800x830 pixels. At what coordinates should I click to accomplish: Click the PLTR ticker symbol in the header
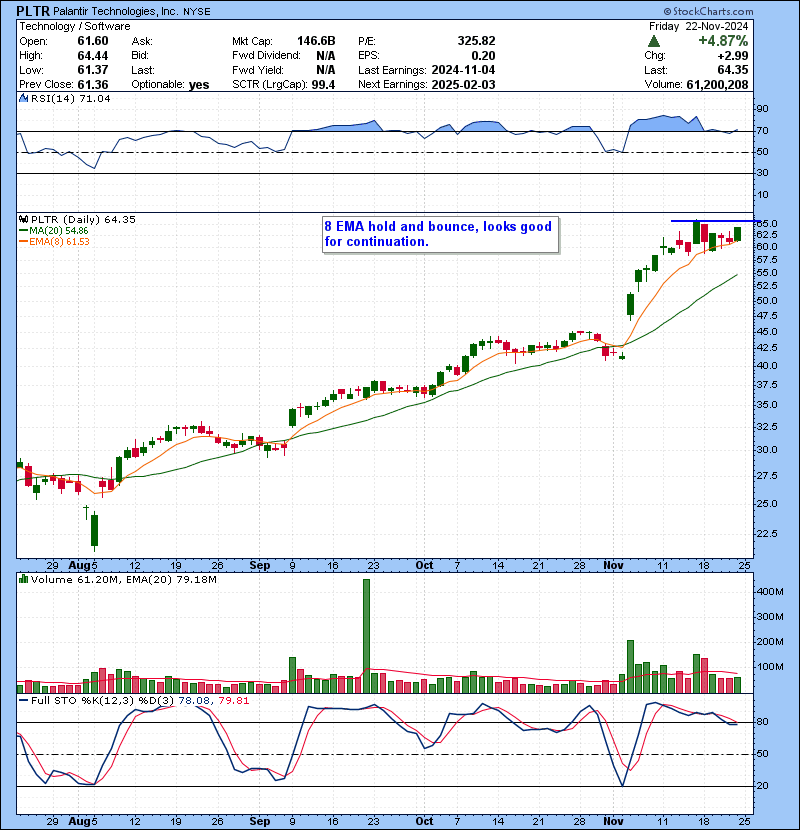click(x=34, y=11)
